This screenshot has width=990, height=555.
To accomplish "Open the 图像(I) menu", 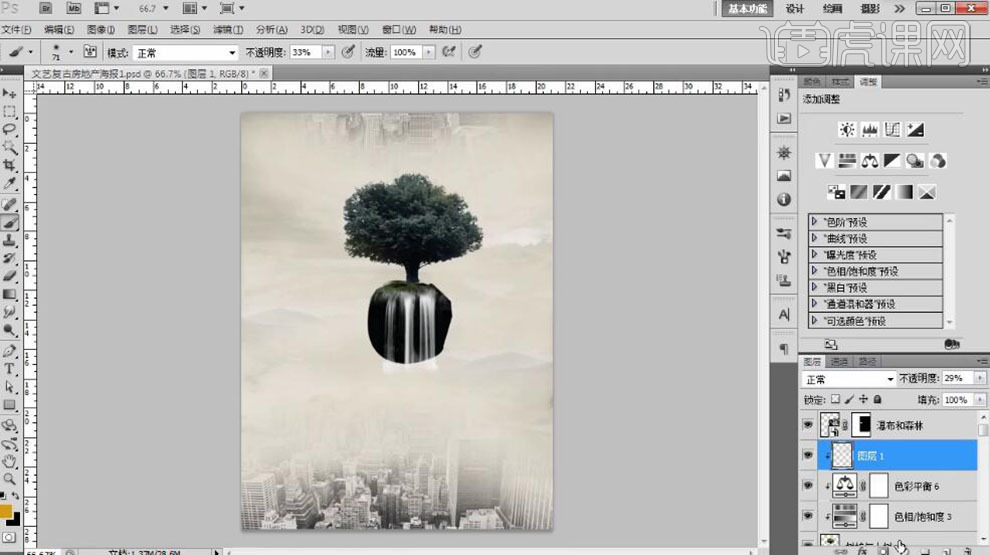I will pos(101,30).
